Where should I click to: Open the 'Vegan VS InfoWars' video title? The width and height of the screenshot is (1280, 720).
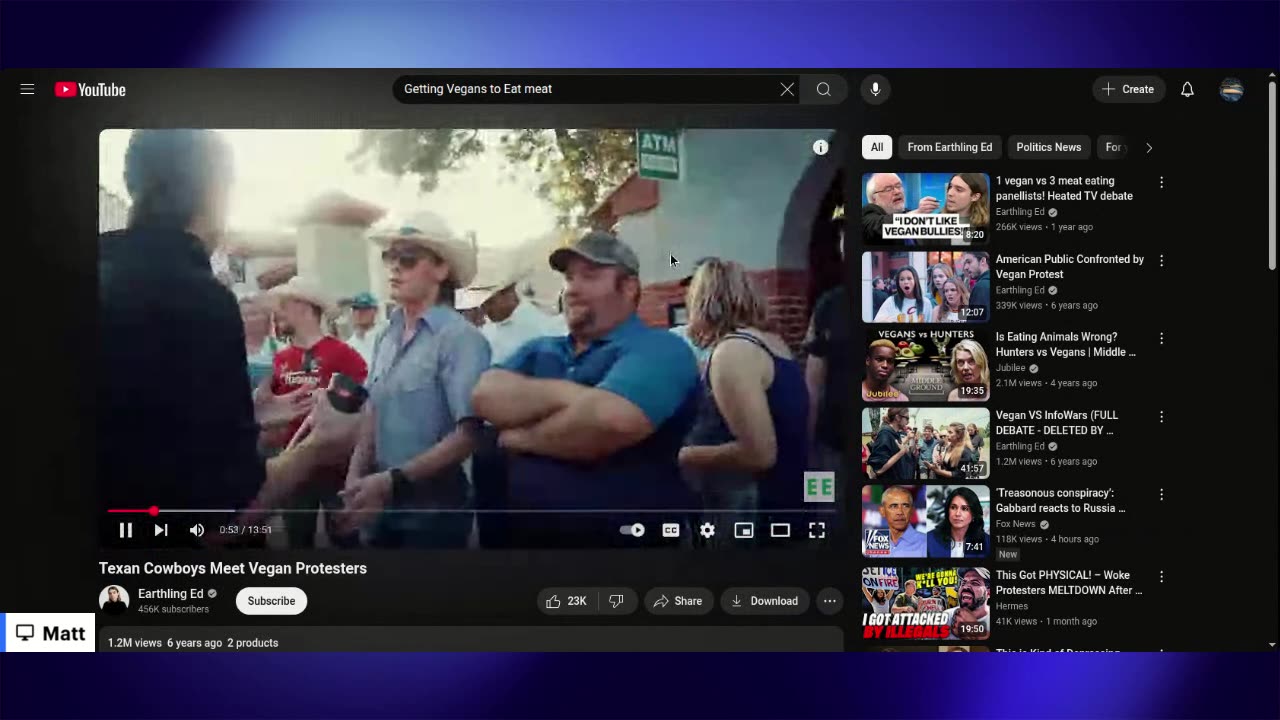[1056, 422]
